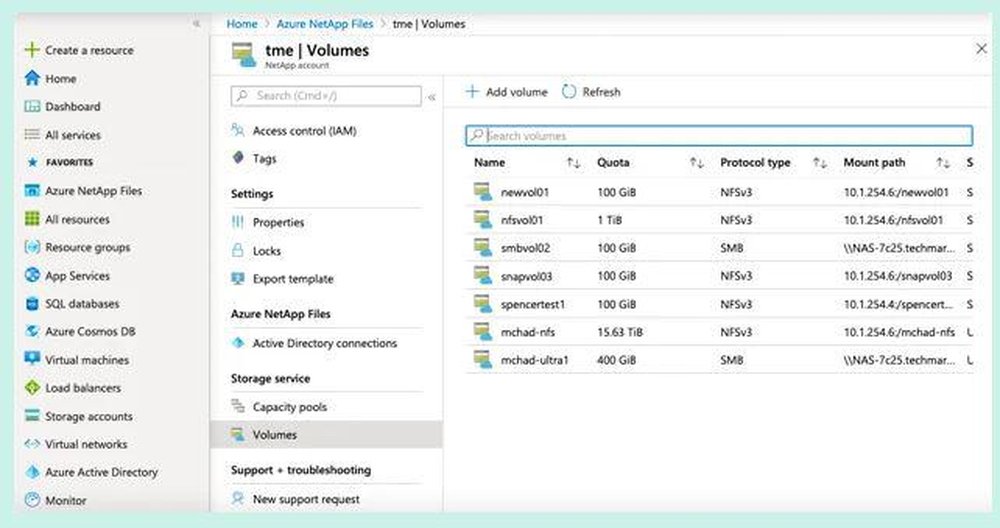Open the smbvol02 volume
Image resolution: width=1000 pixels, height=528 pixels.
526,248
